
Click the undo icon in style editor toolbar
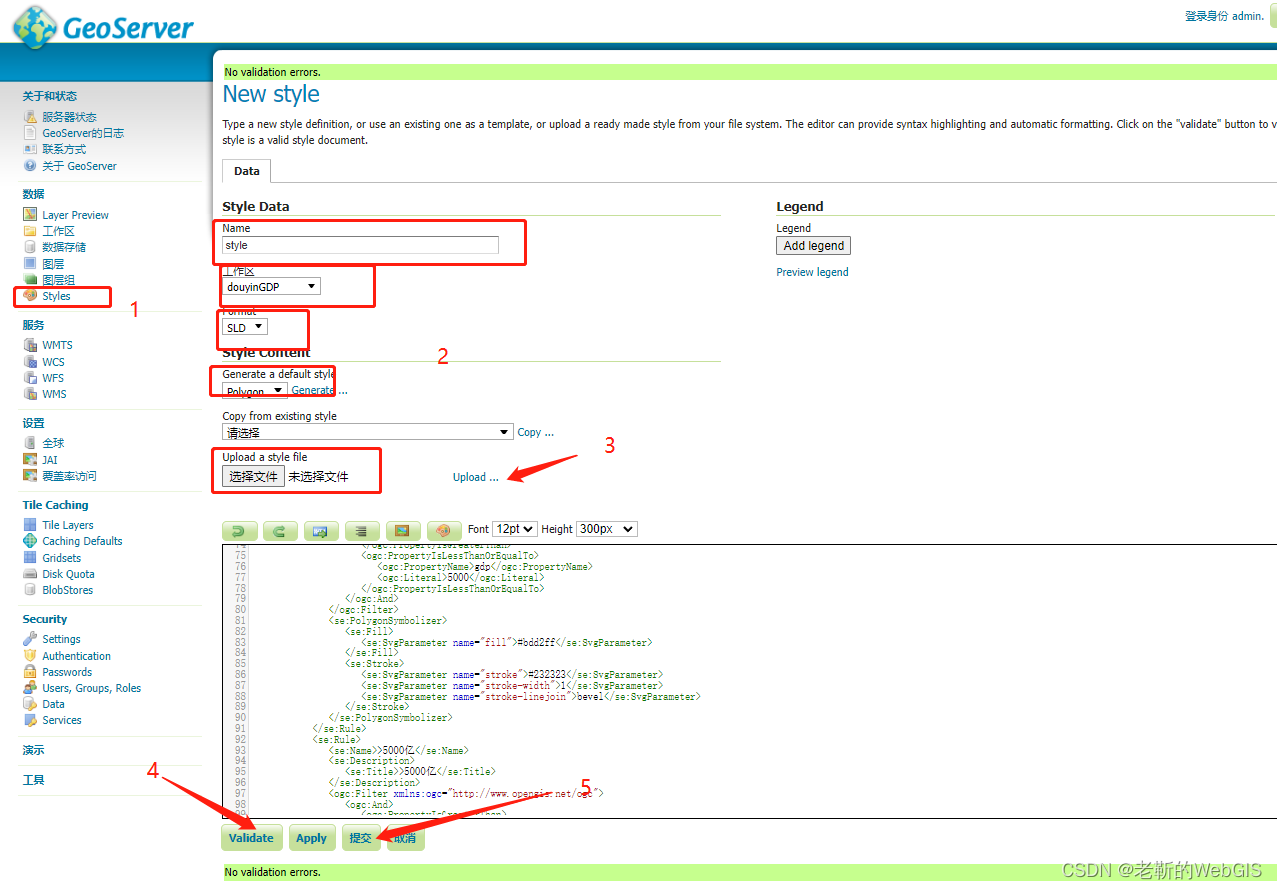tap(239, 530)
